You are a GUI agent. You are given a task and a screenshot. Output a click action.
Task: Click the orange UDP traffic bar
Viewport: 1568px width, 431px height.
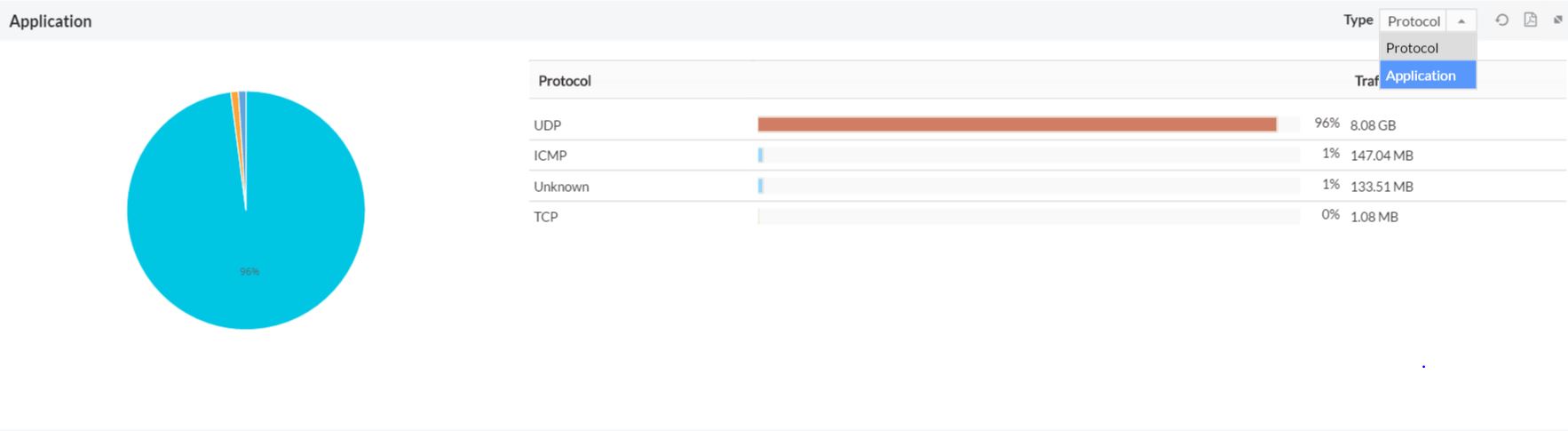click(x=1017, y=124)
